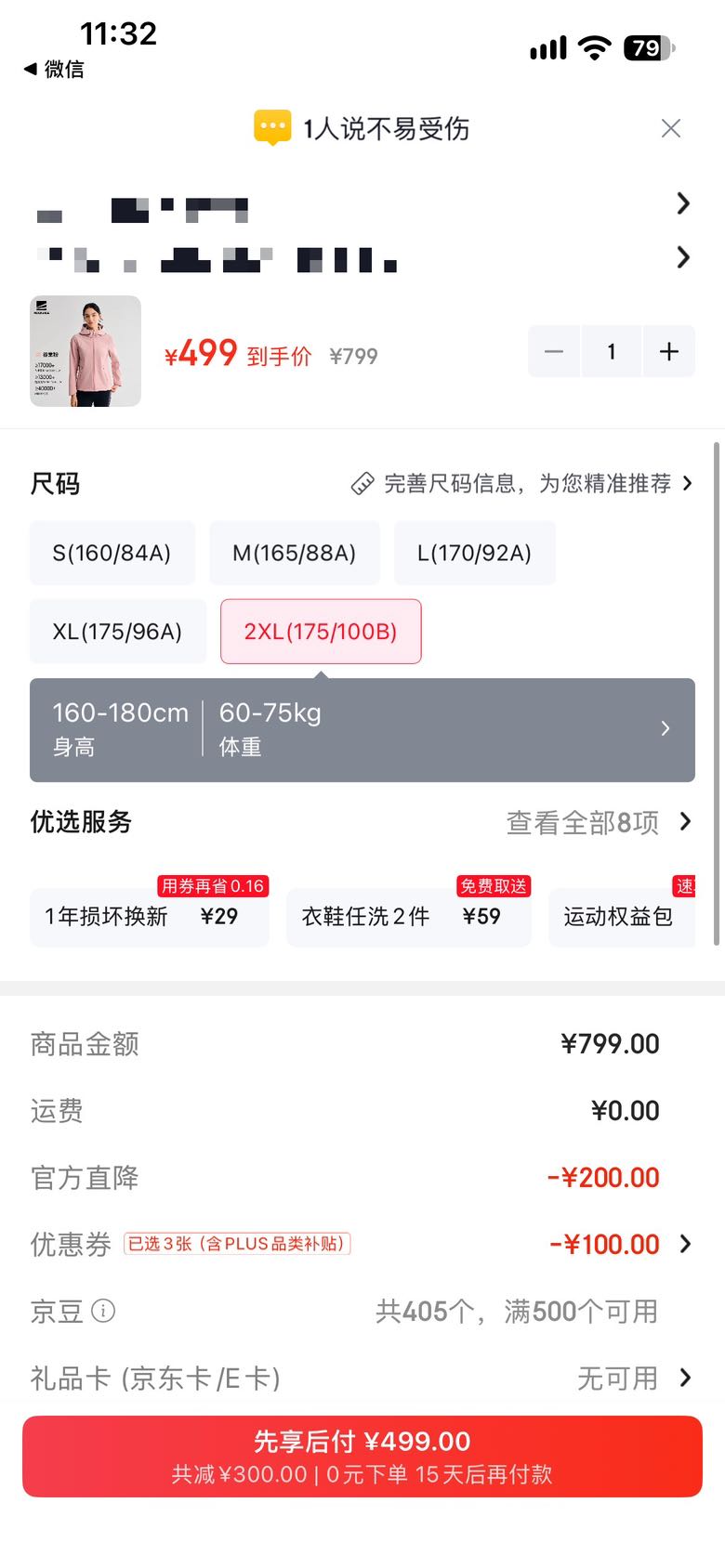The width and height of the screenshot is (725, 1568).
Task: Close the product options panel with X
Action: (x=671, y=128)
